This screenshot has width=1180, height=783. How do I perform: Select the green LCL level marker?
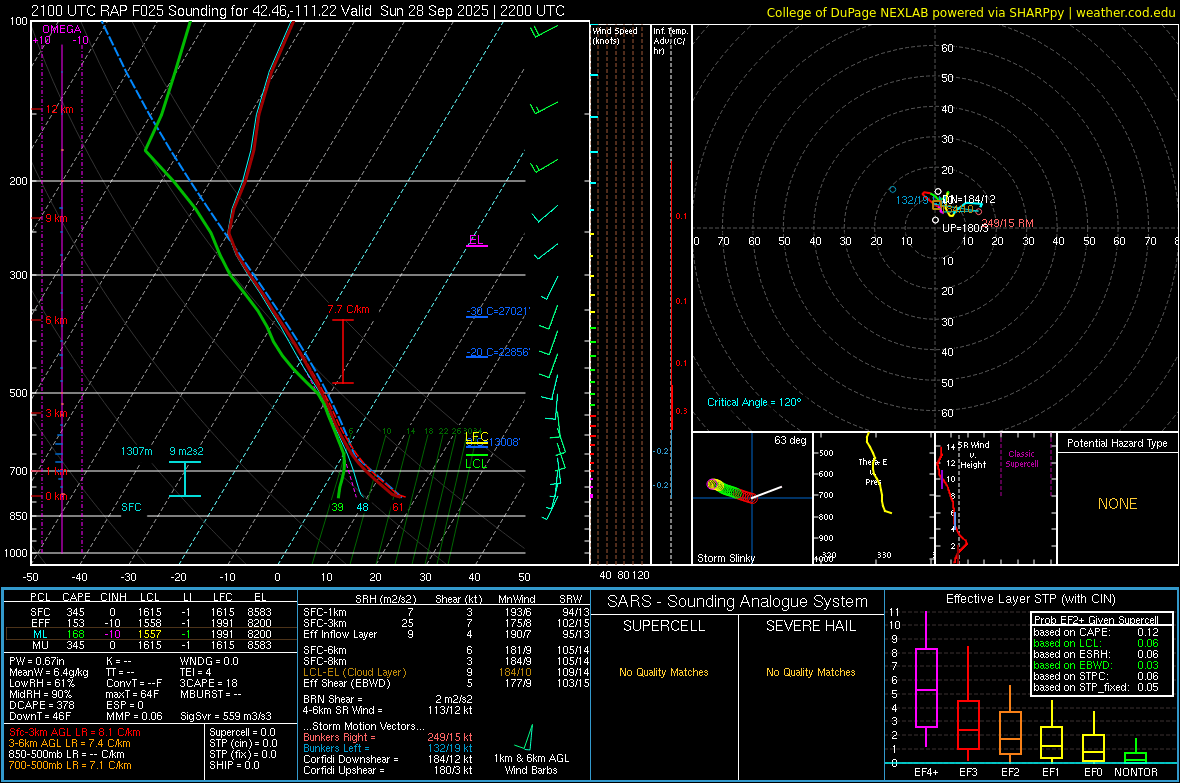point(476,461)
